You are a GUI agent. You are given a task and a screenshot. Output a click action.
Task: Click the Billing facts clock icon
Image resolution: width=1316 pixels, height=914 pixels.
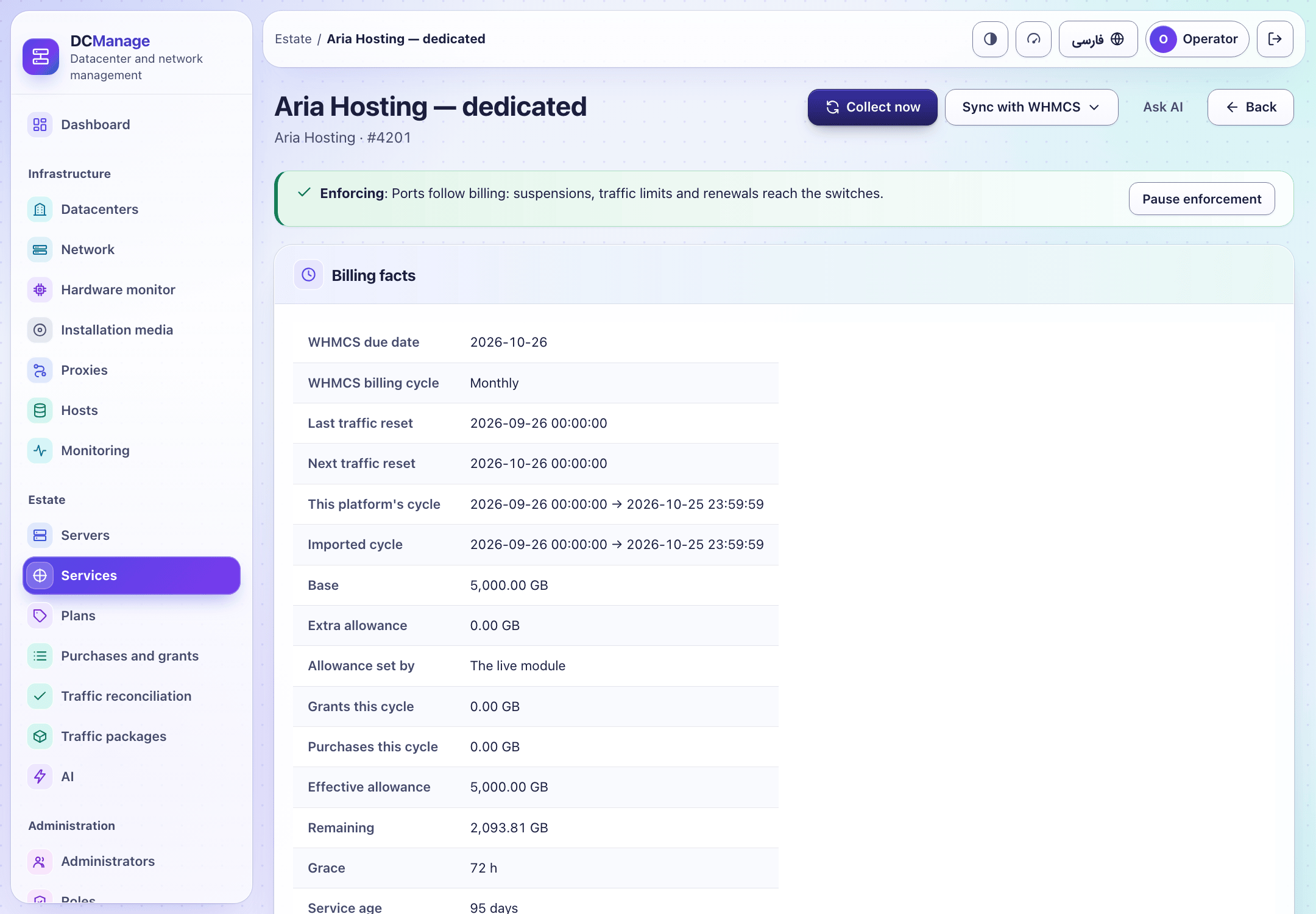pyautogui.click(x=309, y=275)
